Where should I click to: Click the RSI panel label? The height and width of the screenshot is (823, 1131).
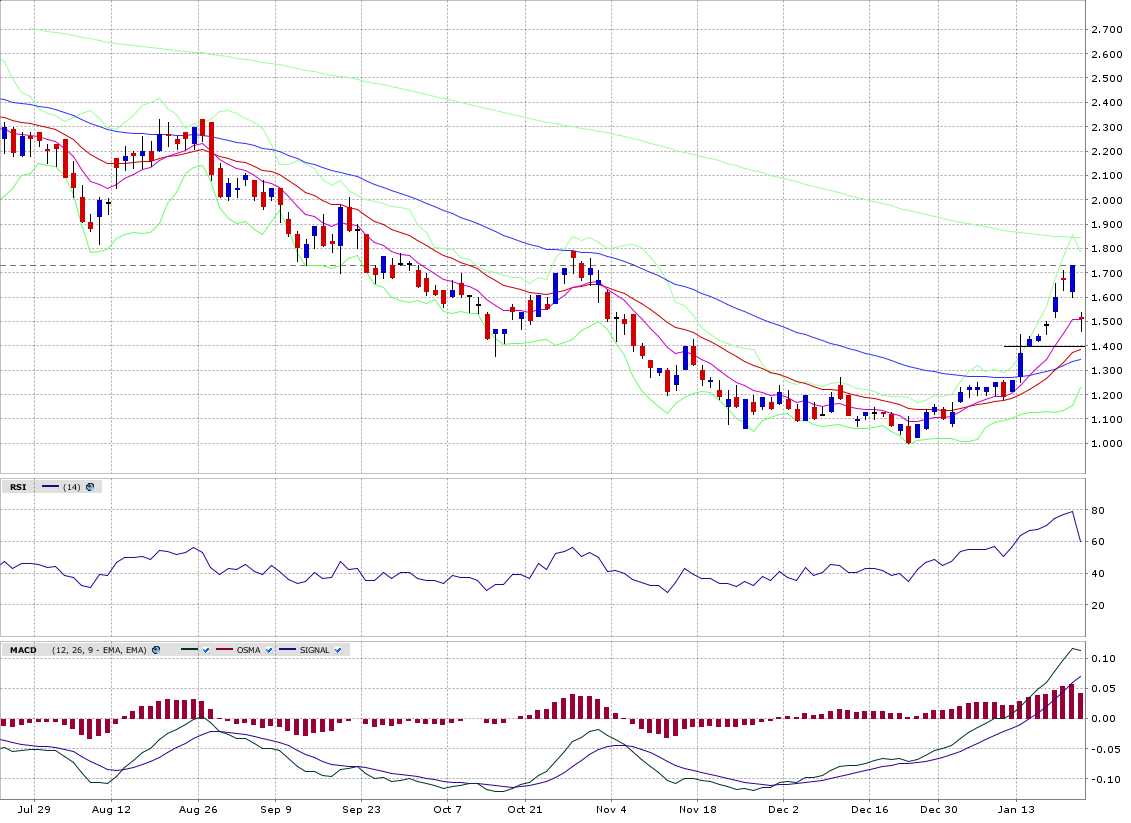pos(18,487)
